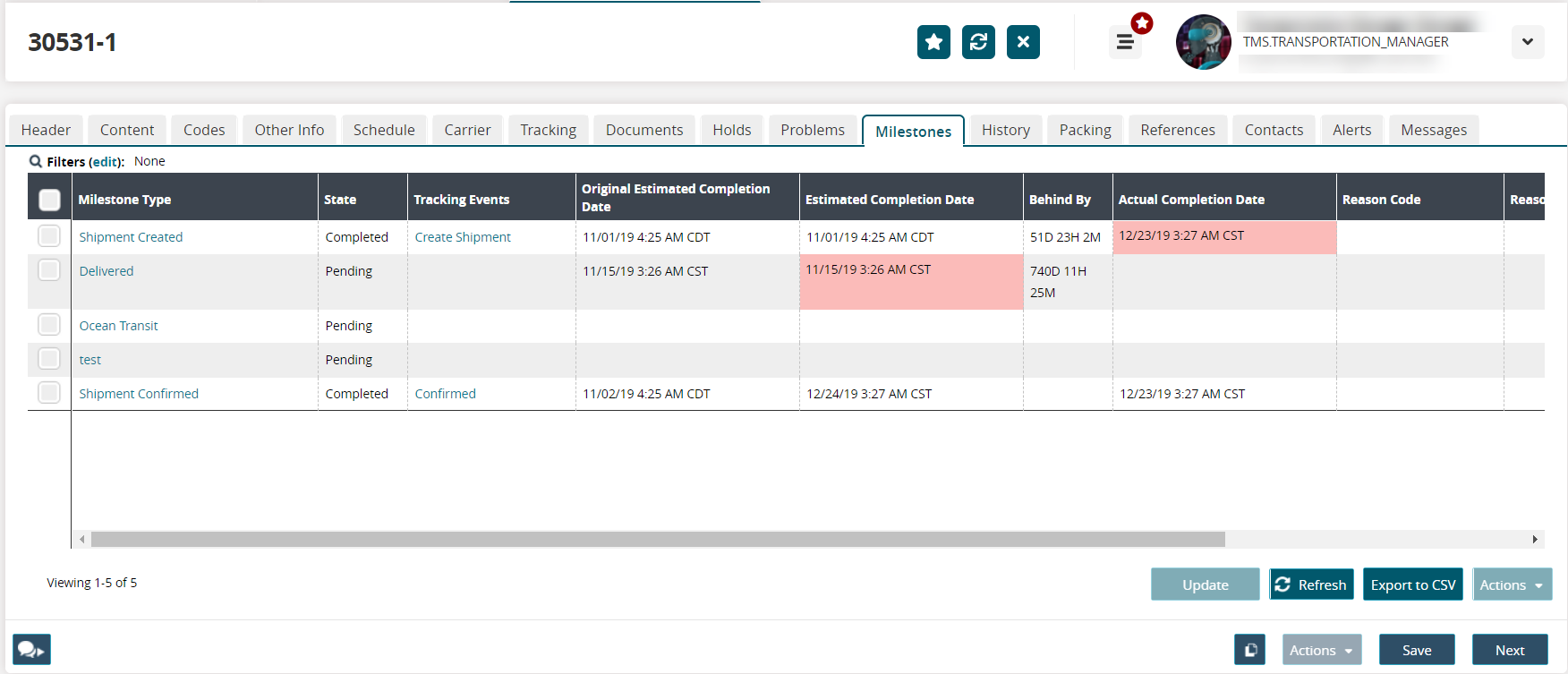Switch to the Content tab
This screenshot has width=1568, height=674.
point(127,130)
